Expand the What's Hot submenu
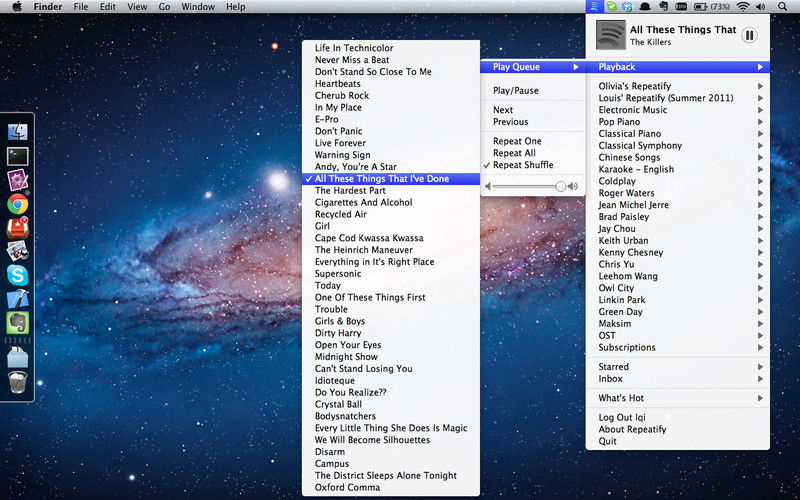The image size is (800, 500). coord(678,398)
